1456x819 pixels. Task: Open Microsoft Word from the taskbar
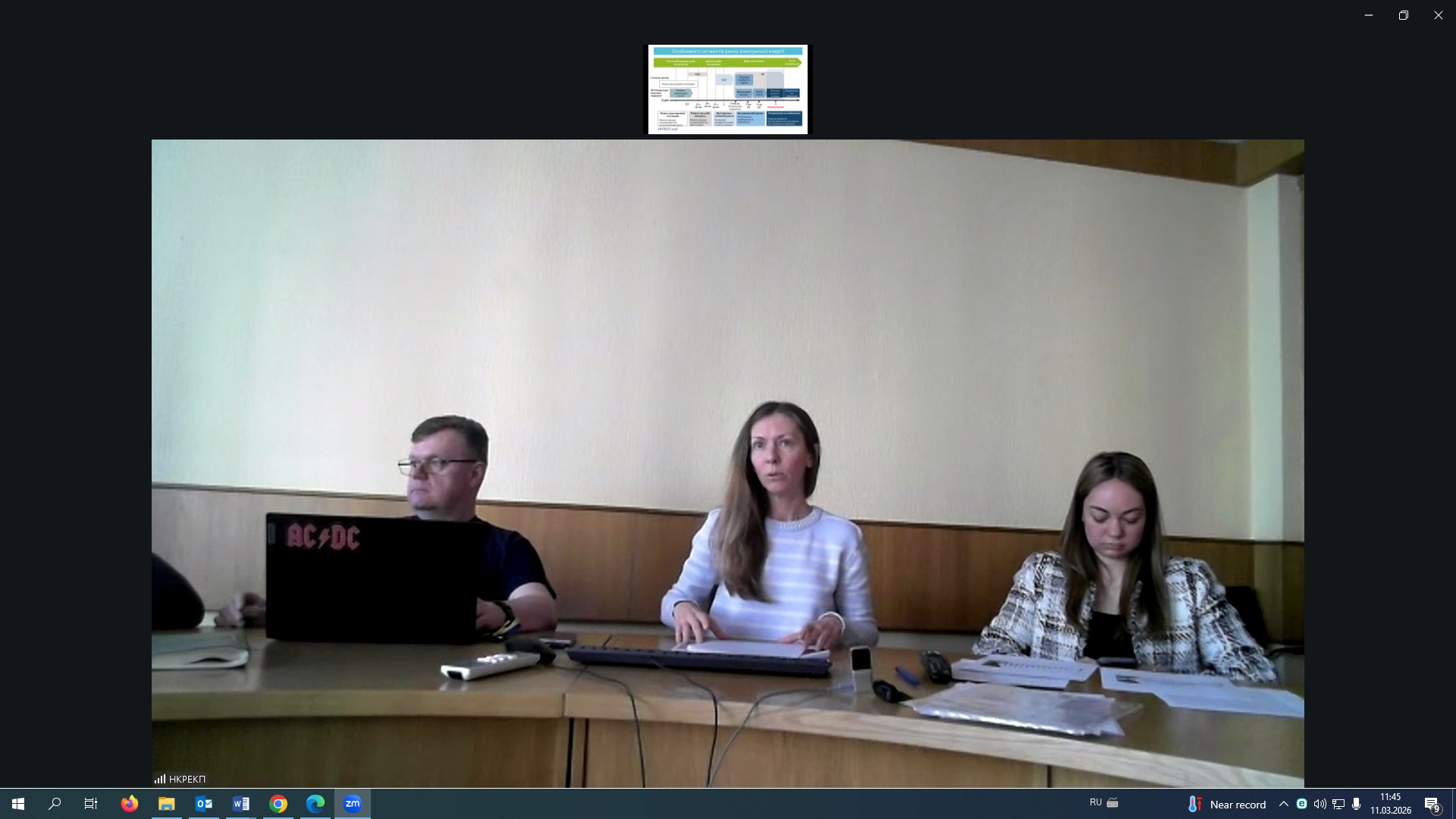point(241,804)
